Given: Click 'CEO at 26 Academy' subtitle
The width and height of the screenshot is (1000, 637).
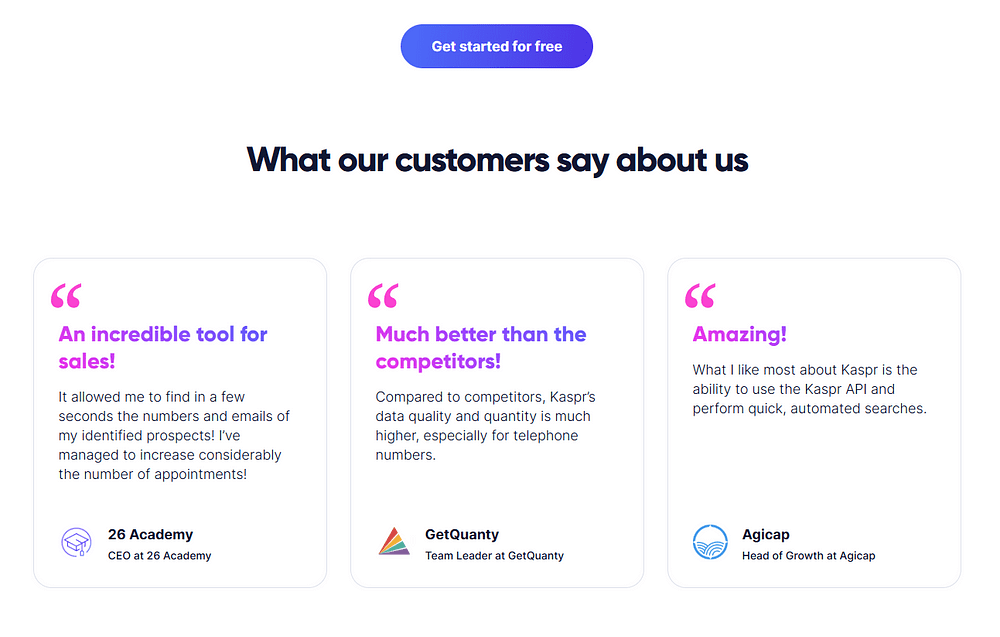Looking at the screenshot, I should pyautogui.click(x=159, y=555).
